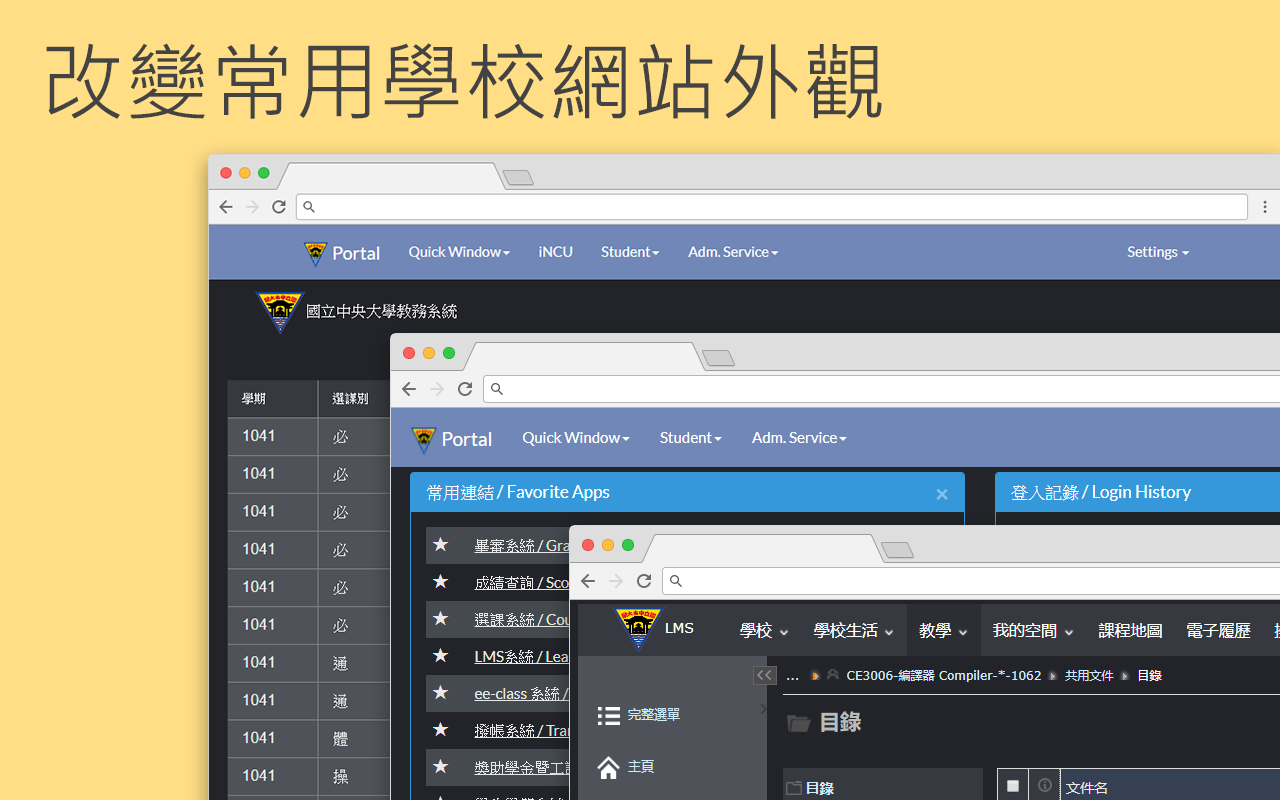Go back in the middle Portal browser window
Viewport: 1280px width, 800px height.
point(409,389)
